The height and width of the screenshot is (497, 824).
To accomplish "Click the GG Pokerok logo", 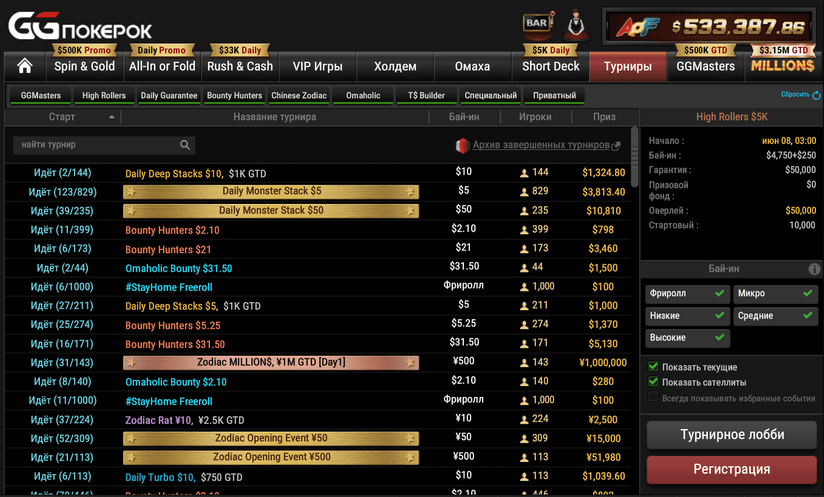I will point(80,26).
